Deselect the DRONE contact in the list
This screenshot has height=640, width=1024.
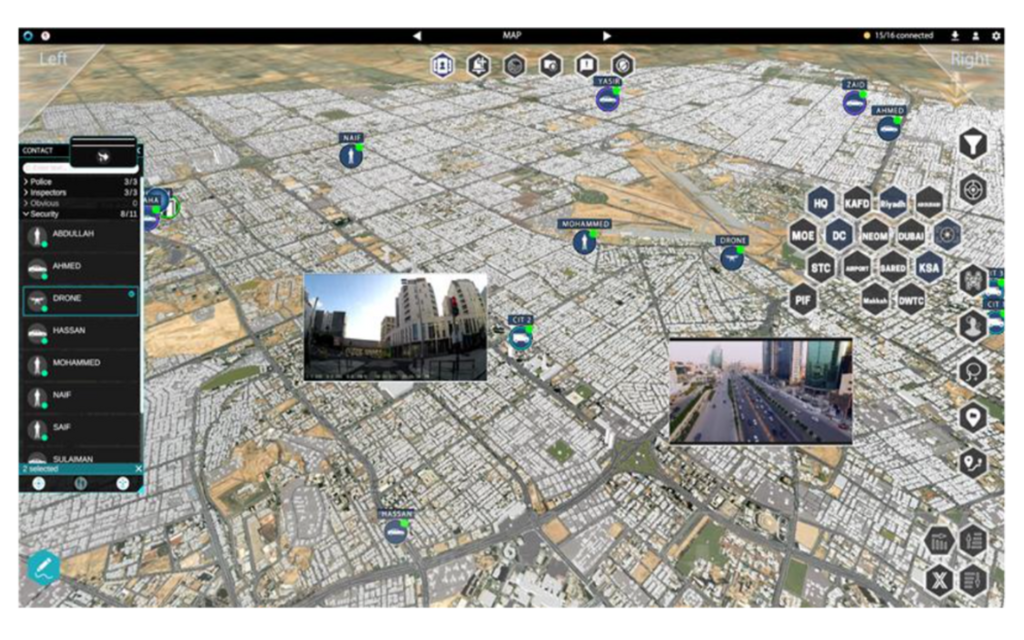(79, 298)
